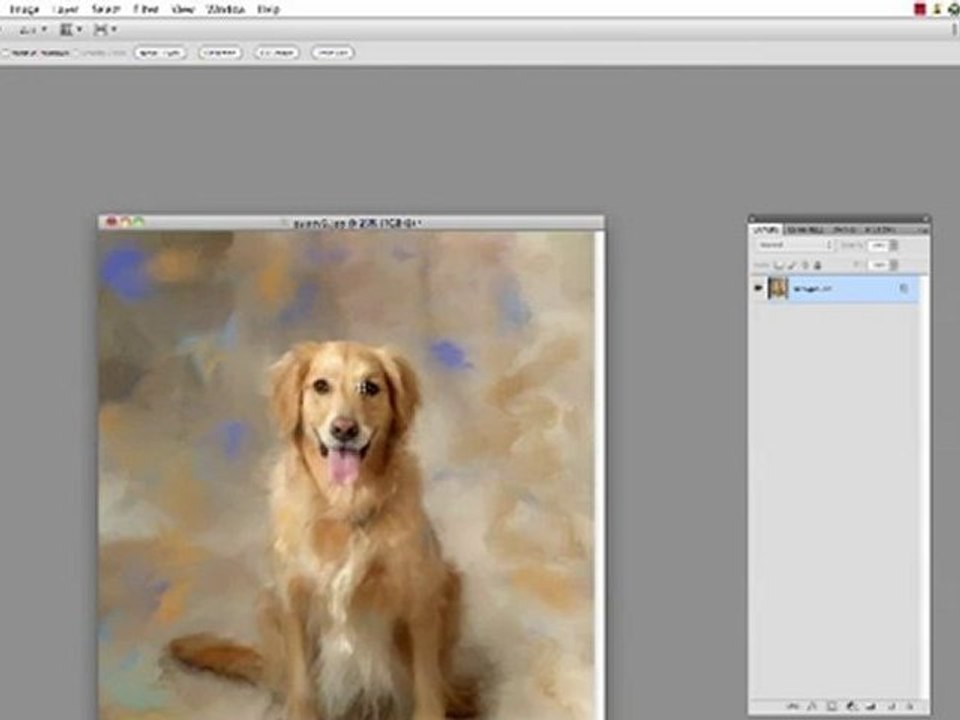Screen dimensions: 960x720
Task: Toggle the Resize Windows to Fit checkbox
Action: click(6, 53)
